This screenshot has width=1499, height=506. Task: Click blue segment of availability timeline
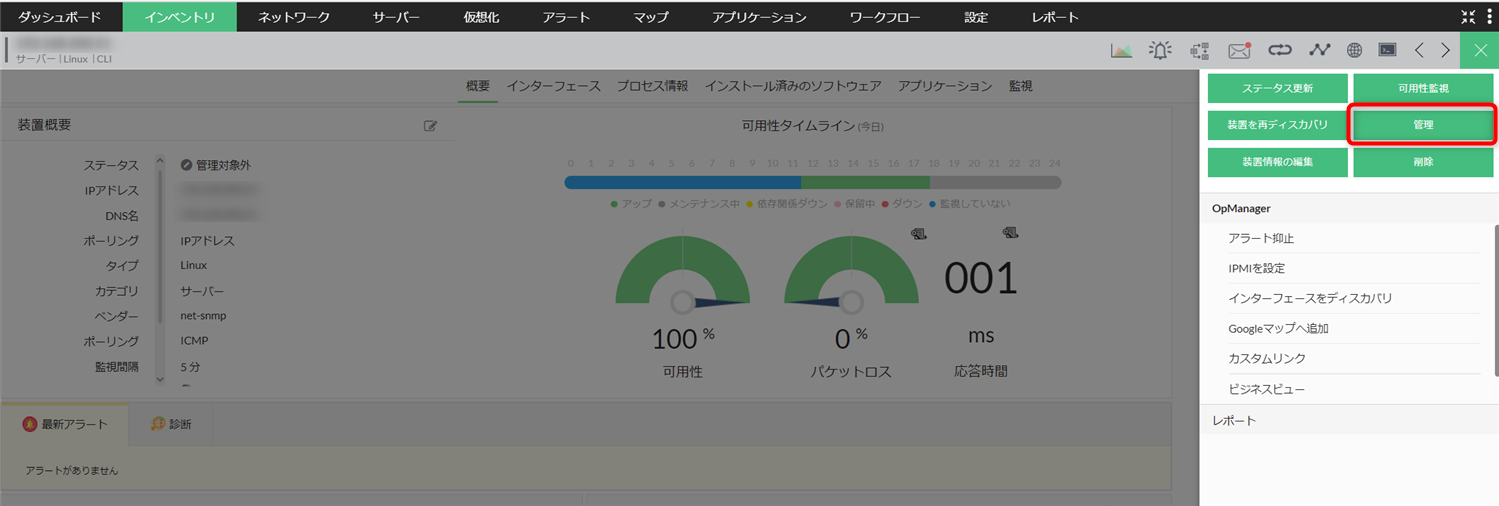tap(683, 182)
